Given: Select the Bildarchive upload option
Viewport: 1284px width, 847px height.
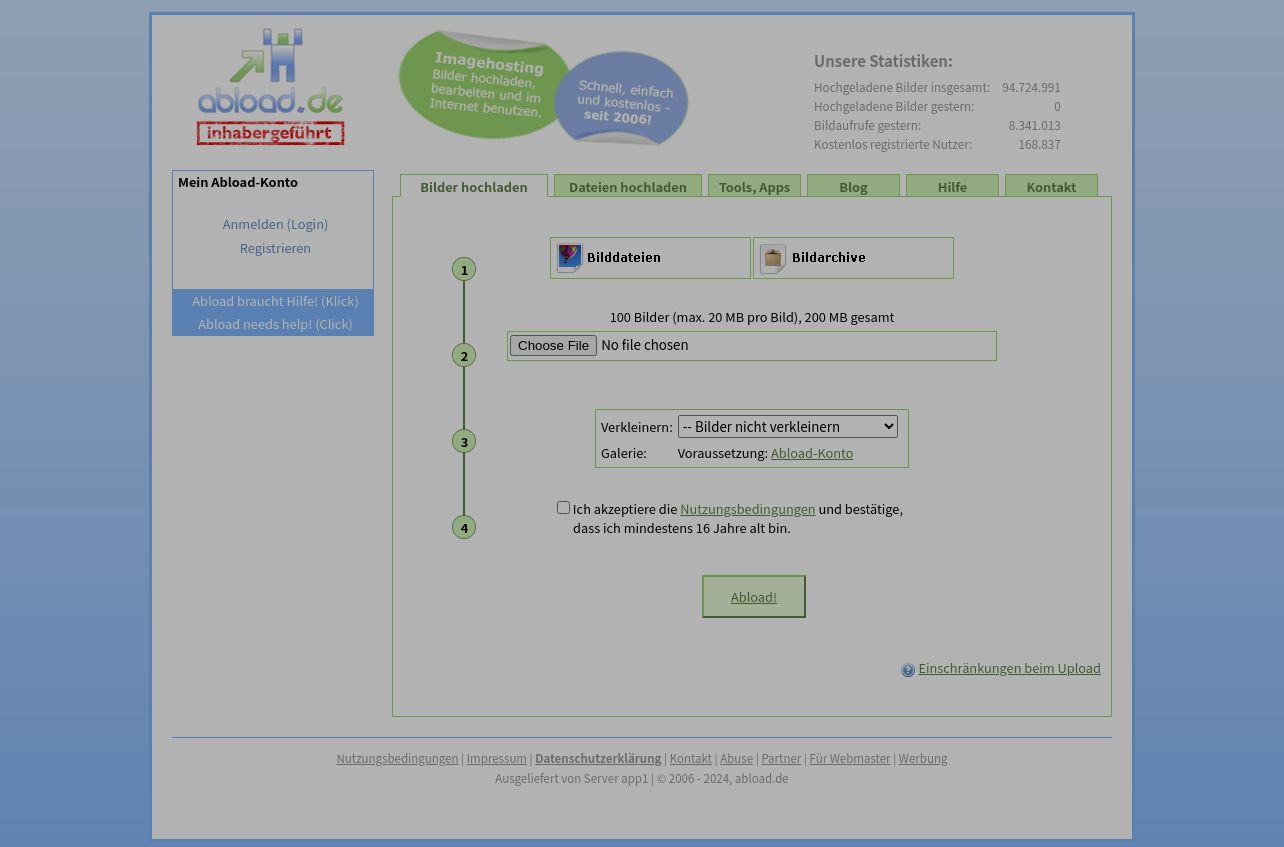Looking at the screenshot, I should 853,258.
